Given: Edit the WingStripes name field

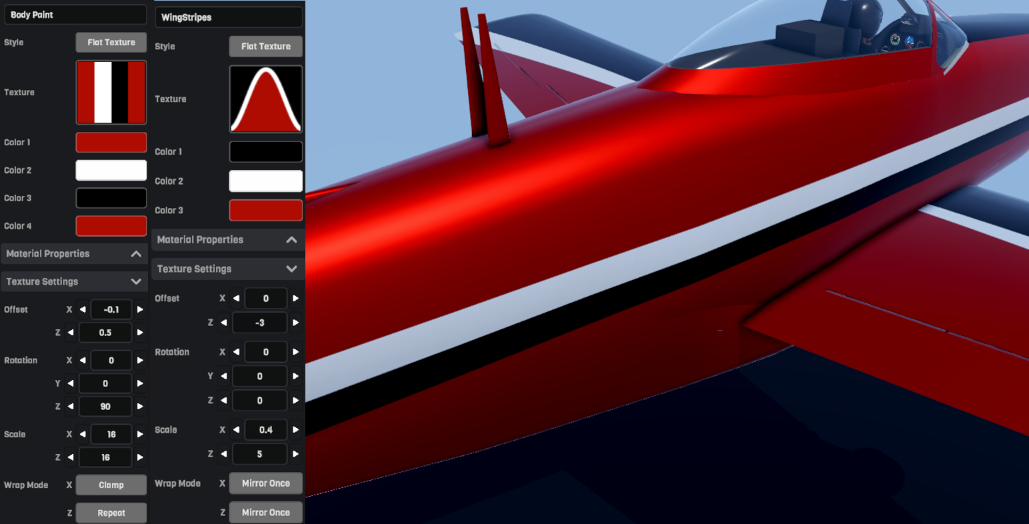Looking at the screenshot, I should (x=228, y=17).
